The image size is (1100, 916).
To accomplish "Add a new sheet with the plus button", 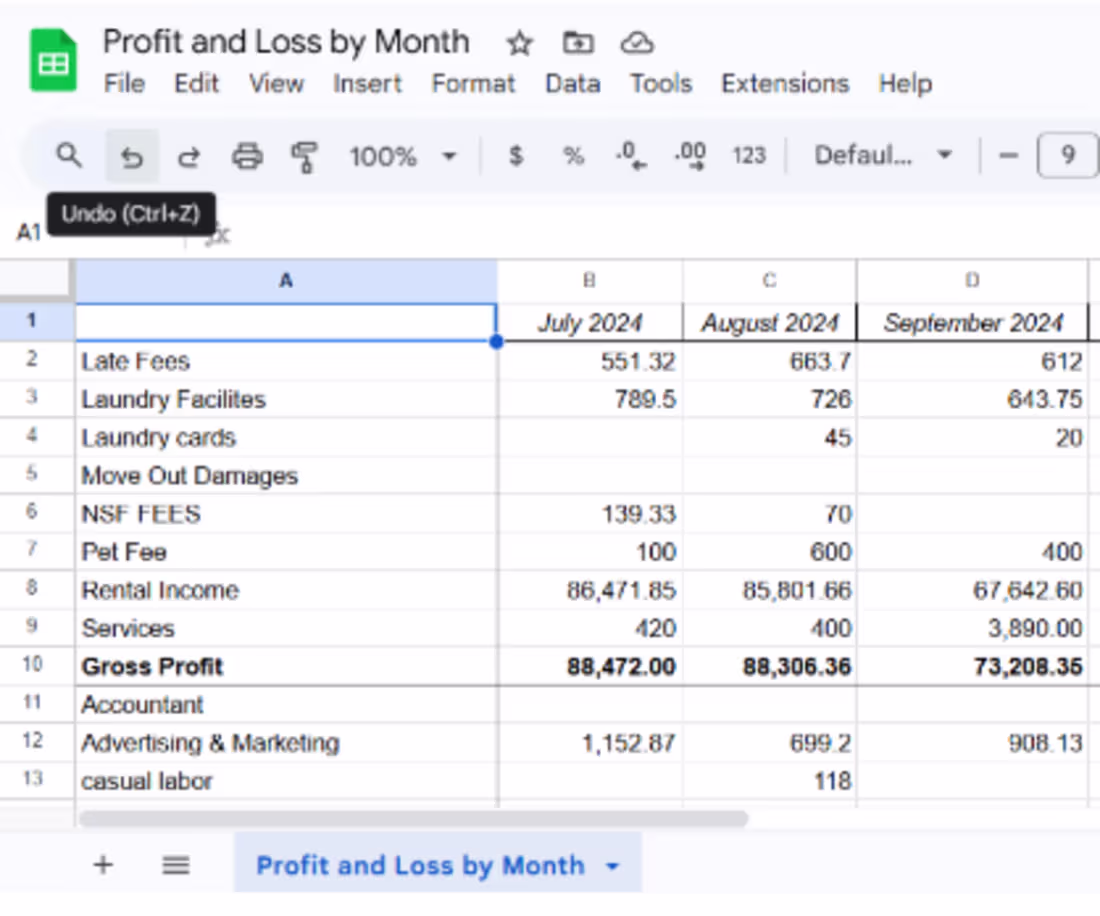I will tap(103, 864).
